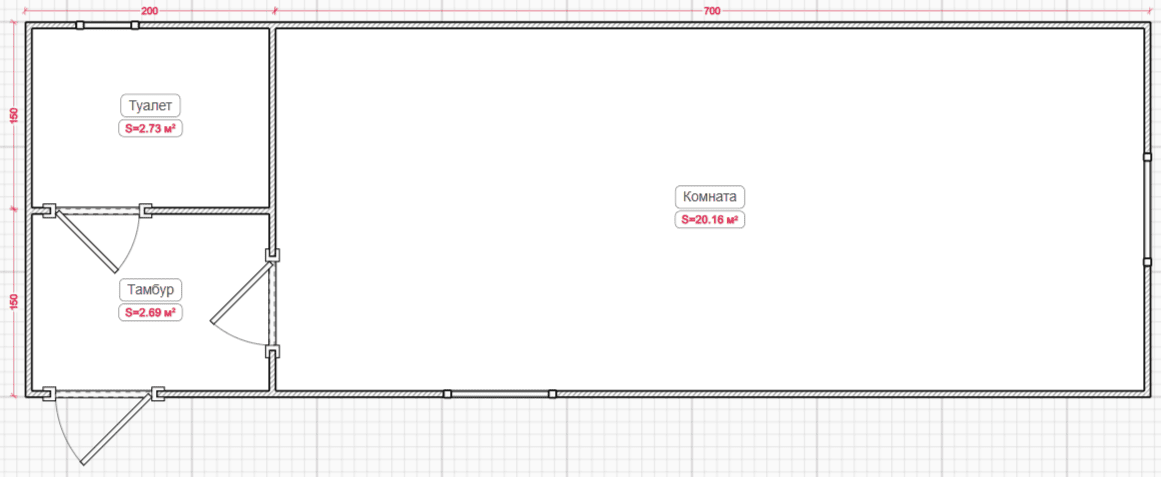The height and width of the screenshot is (477, 1161).
Task: Select the window in the Туалет top wall
Action: click(x=107, y=25)
